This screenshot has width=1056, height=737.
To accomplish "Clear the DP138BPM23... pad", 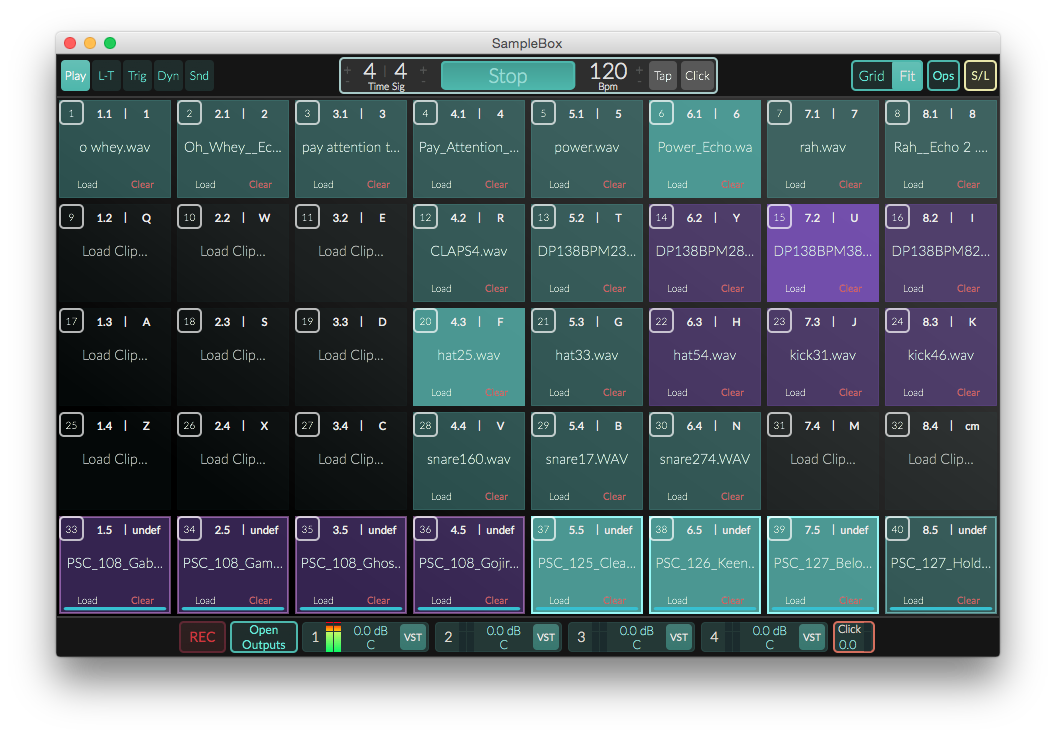I will [614, 288].
